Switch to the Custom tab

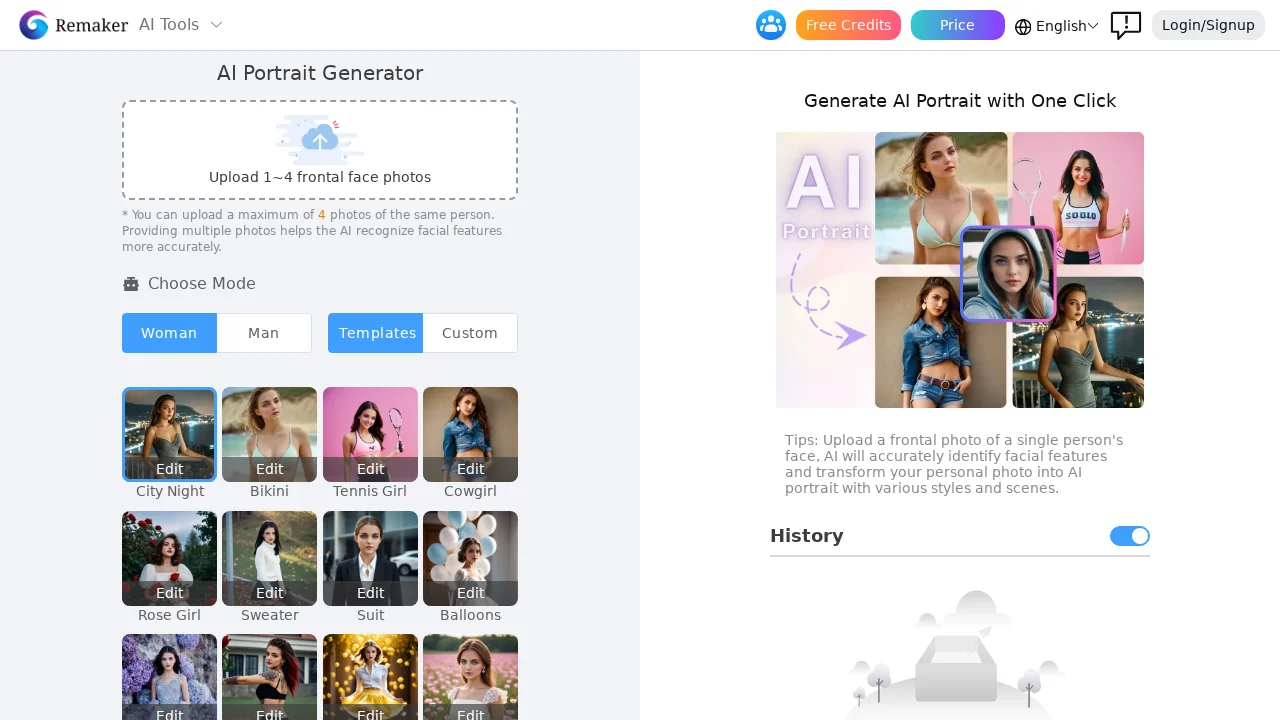pos(470,333)
